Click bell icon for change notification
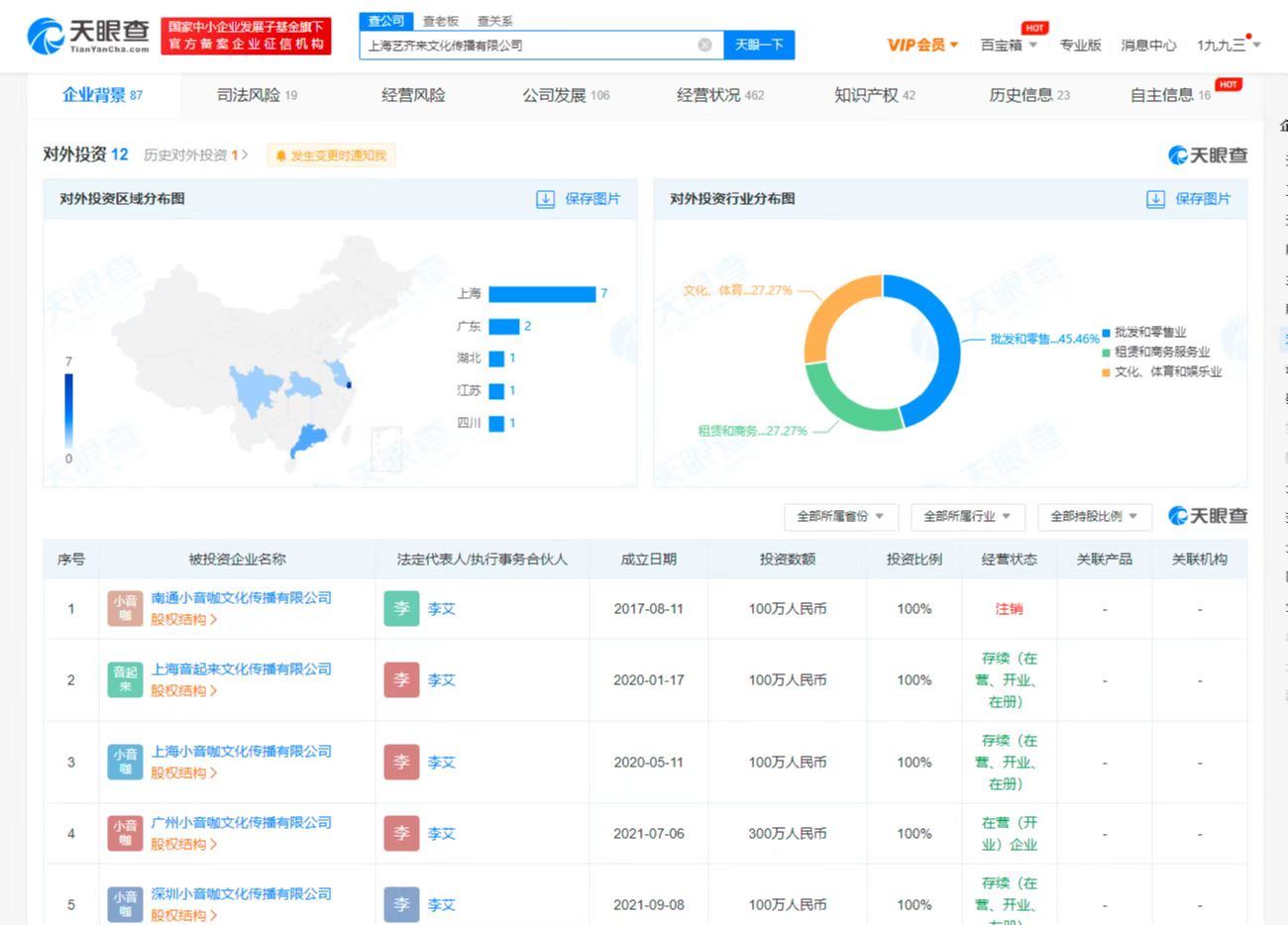 pyautogui.click(x=281, y=155)
